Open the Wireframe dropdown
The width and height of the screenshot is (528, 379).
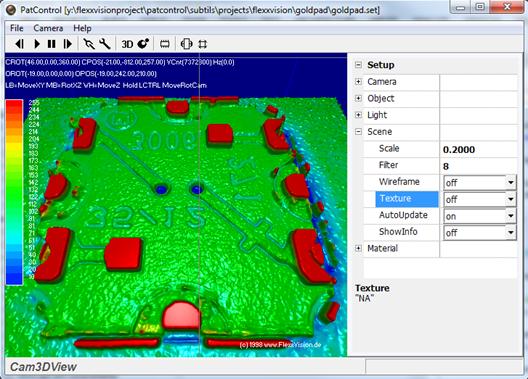point(510,182)
